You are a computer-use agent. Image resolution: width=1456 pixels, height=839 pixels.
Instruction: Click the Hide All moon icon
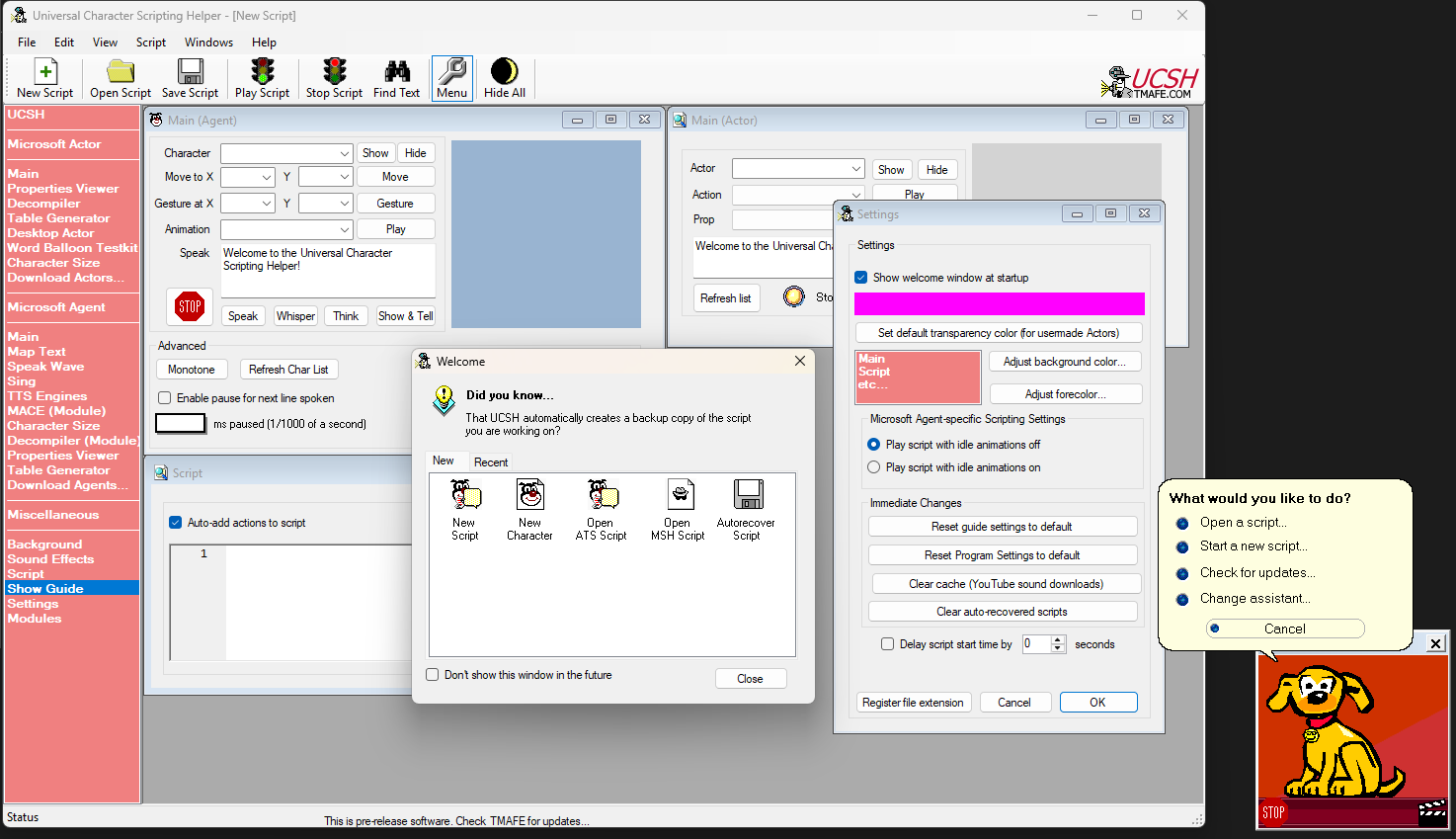click(505, 71)
